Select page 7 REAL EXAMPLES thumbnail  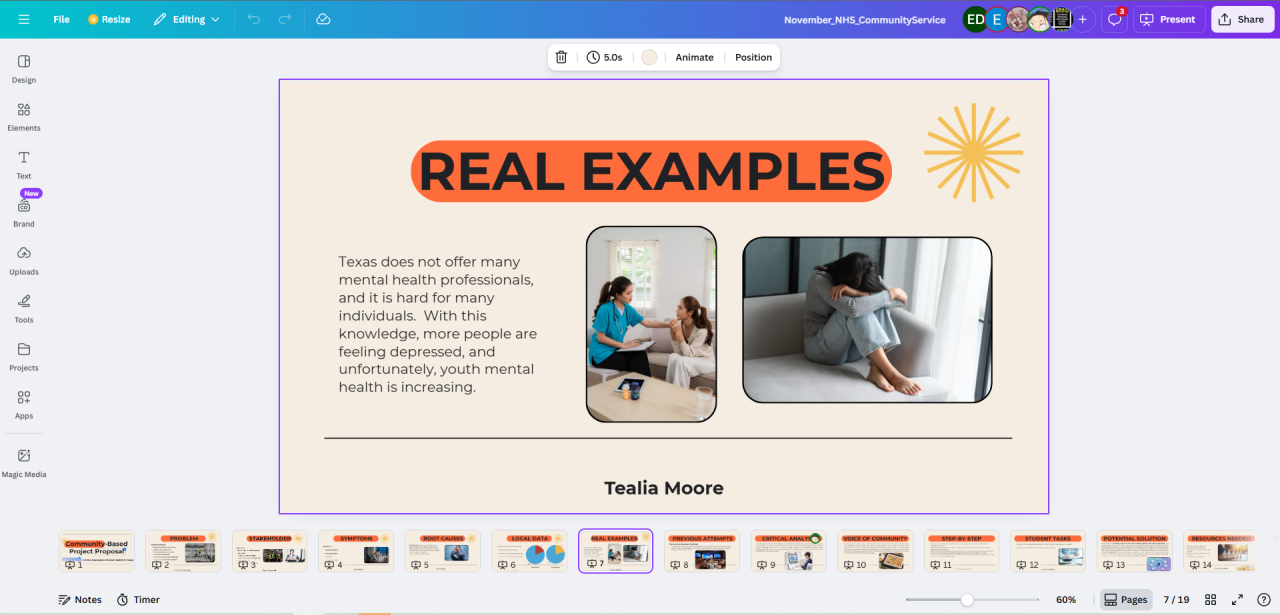[615, 551]
